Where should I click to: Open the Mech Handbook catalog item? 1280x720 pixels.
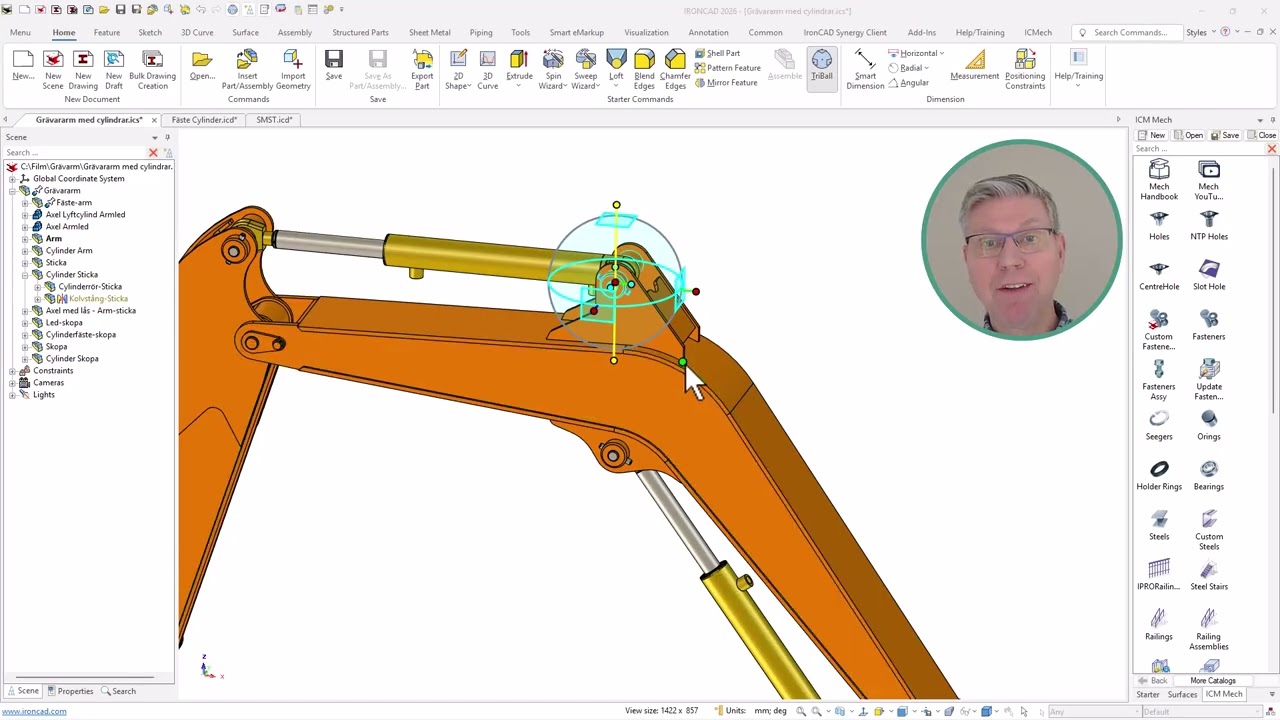coord(1159,180)
